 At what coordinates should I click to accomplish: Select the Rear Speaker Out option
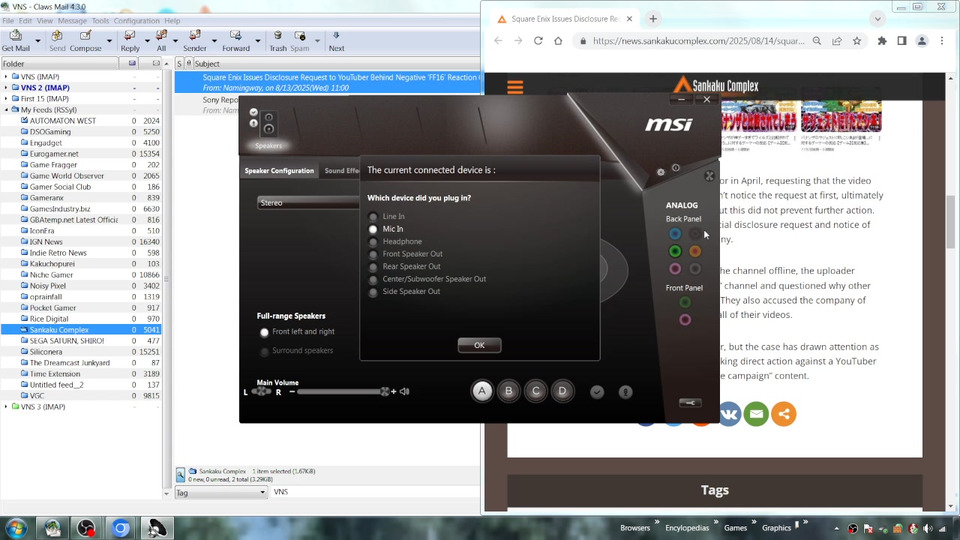373,267
